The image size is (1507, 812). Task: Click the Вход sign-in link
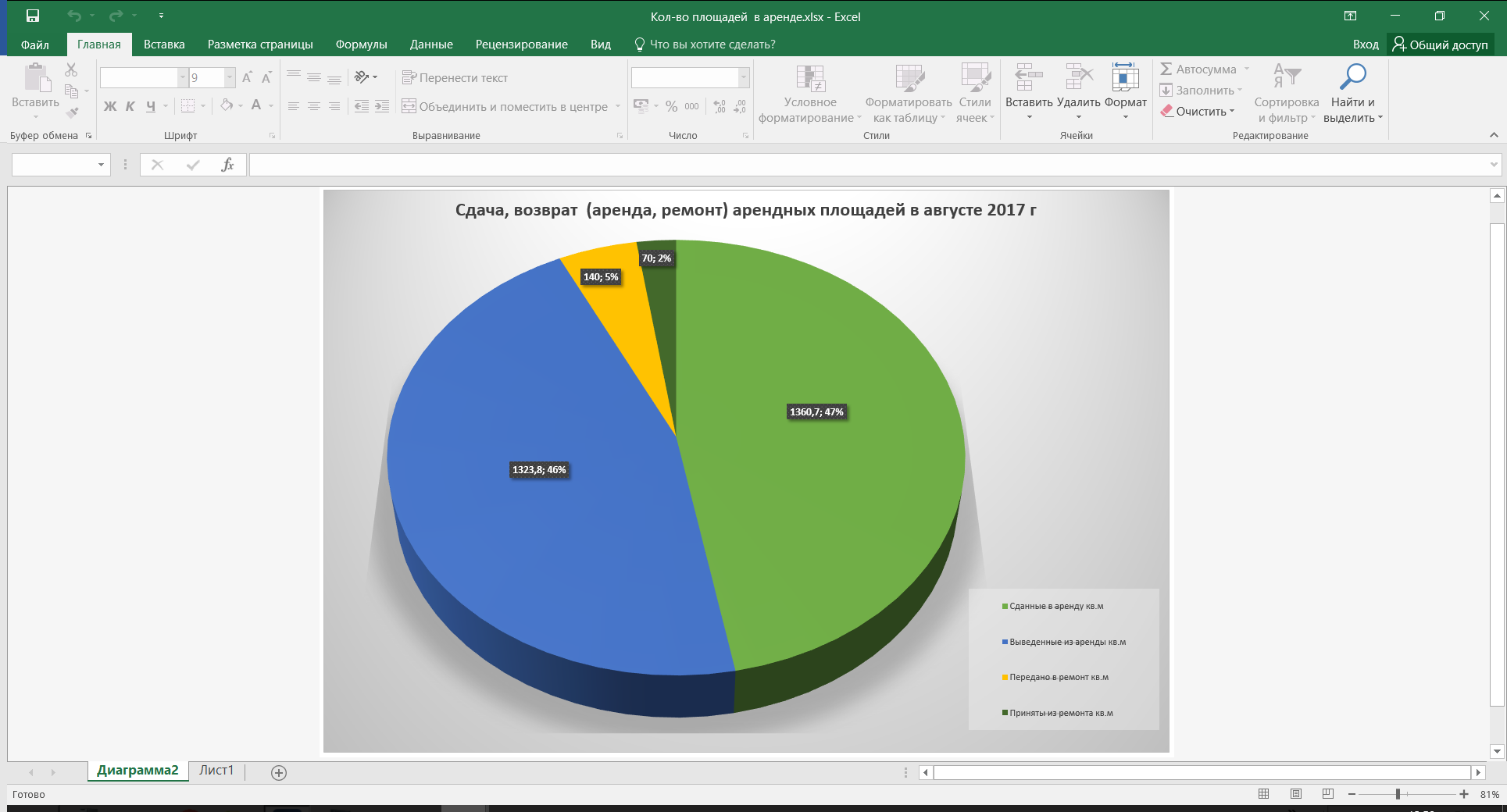1366,45
